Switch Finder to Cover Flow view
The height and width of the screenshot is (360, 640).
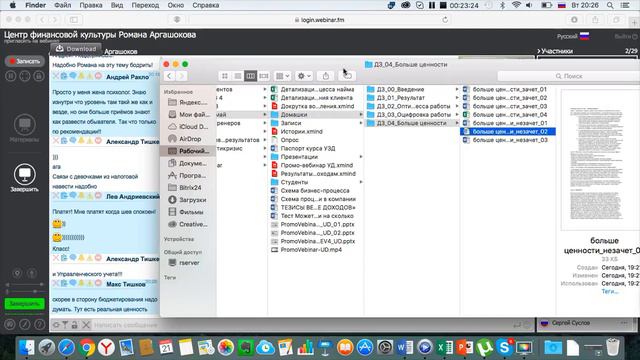[x=264, y=76]
